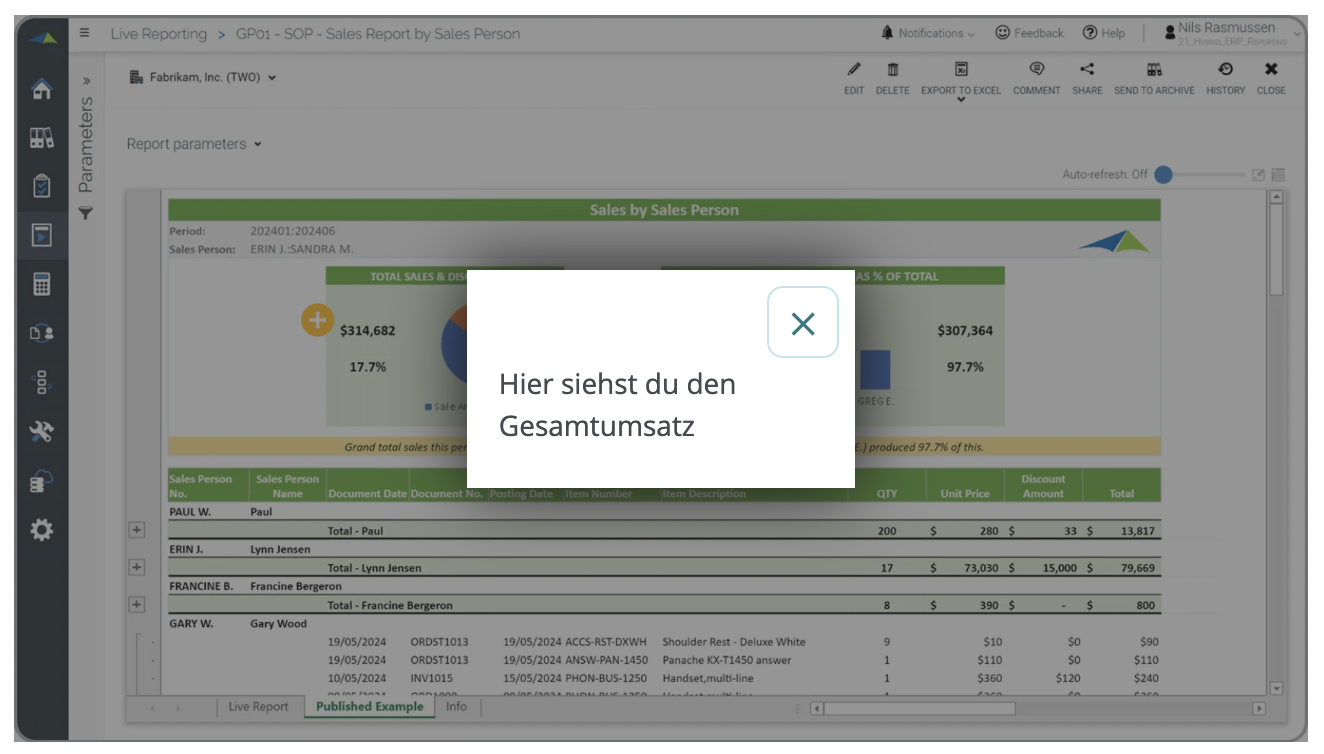Expand the Report parameters section
1324x754 pixels.
click(x=194, y=144)
